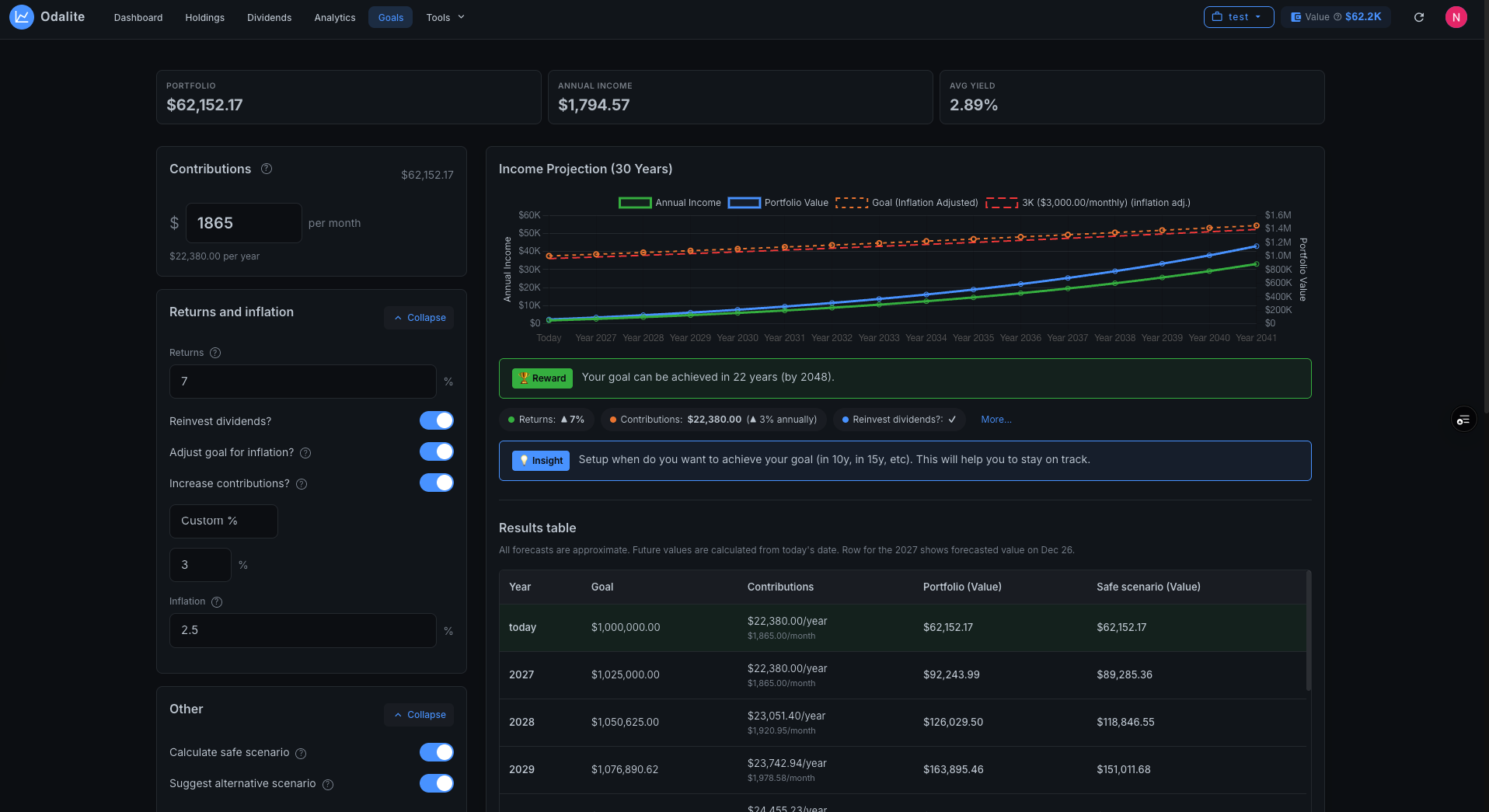Image resolution: width=1489 pixels, height=812 pixels.
Task: Click the $126,029.50 portfolio value cell
Action: (x=953, y=723)
